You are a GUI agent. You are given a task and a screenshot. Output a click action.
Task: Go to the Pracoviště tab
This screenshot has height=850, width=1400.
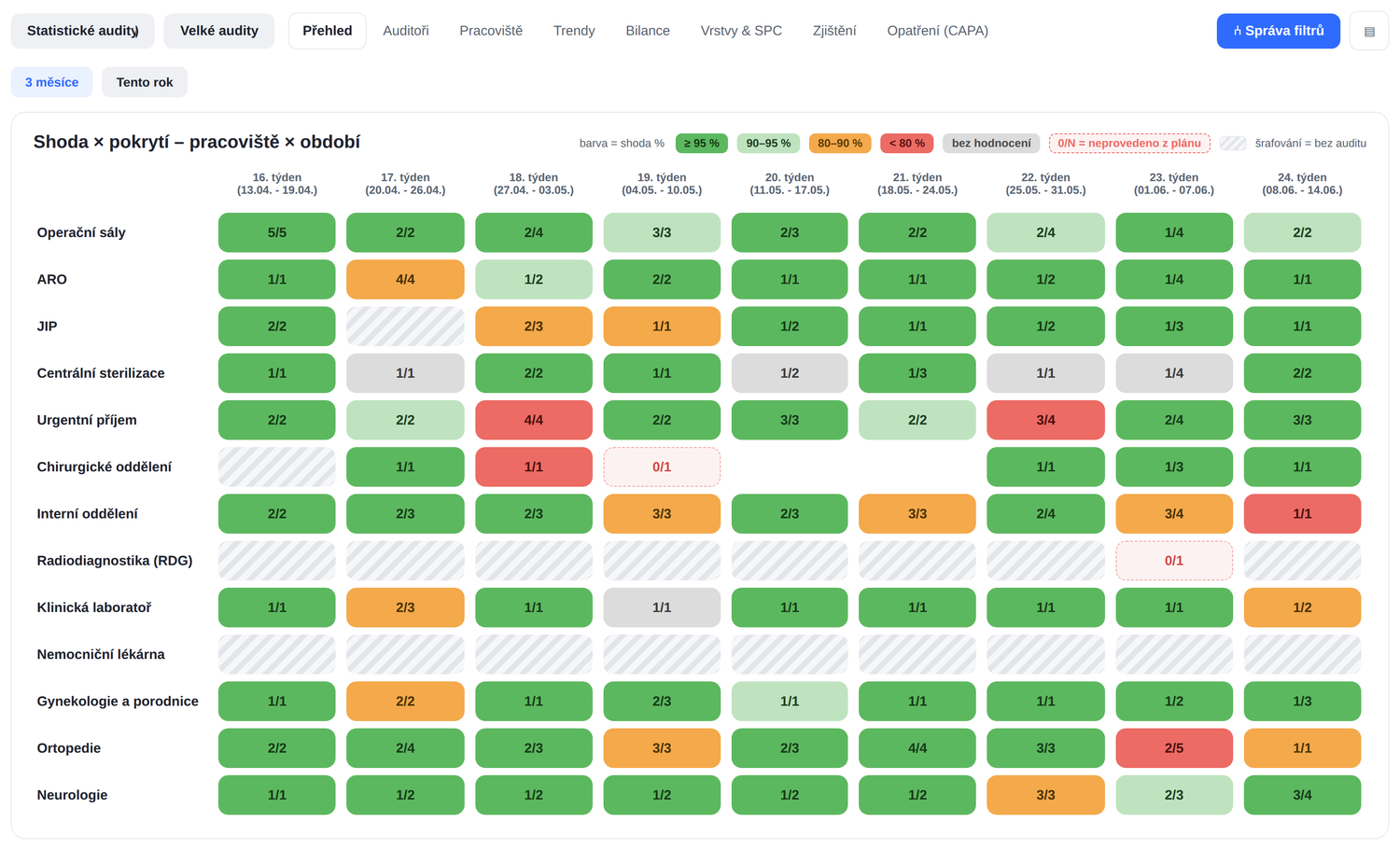(491, 31)
